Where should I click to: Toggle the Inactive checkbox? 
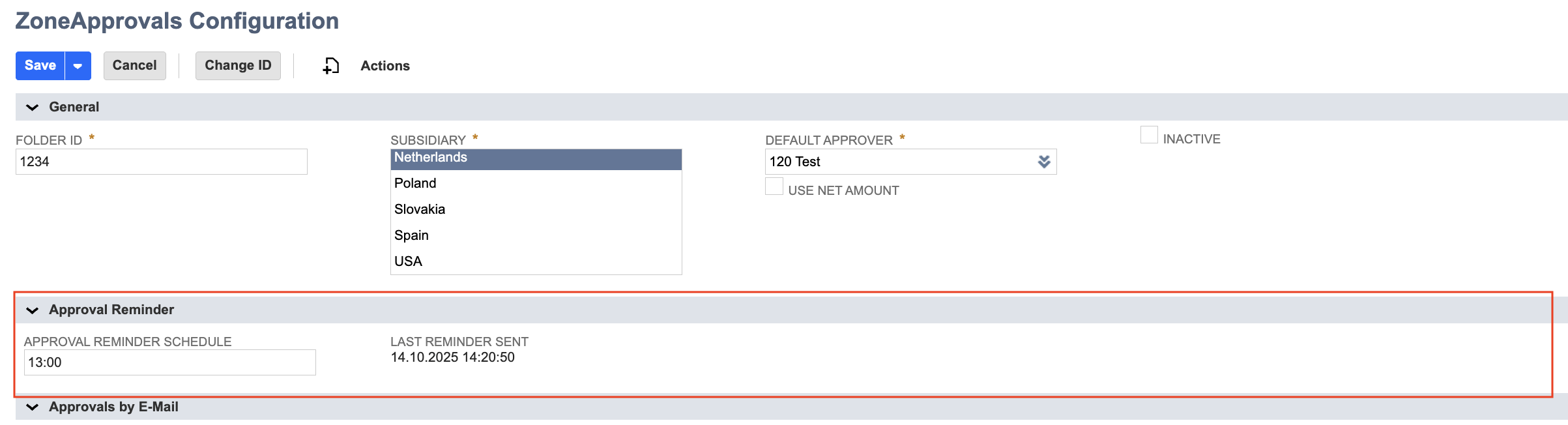(x=1149, y=135)
